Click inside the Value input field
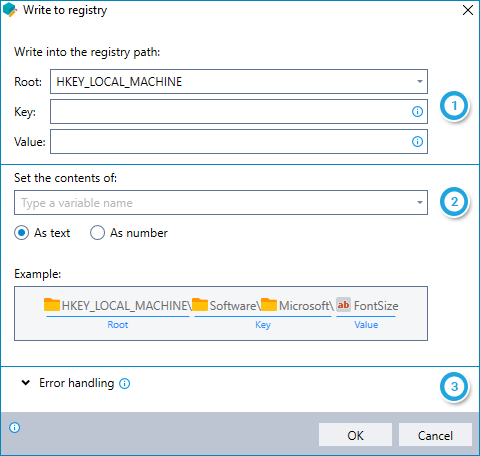 239,142
